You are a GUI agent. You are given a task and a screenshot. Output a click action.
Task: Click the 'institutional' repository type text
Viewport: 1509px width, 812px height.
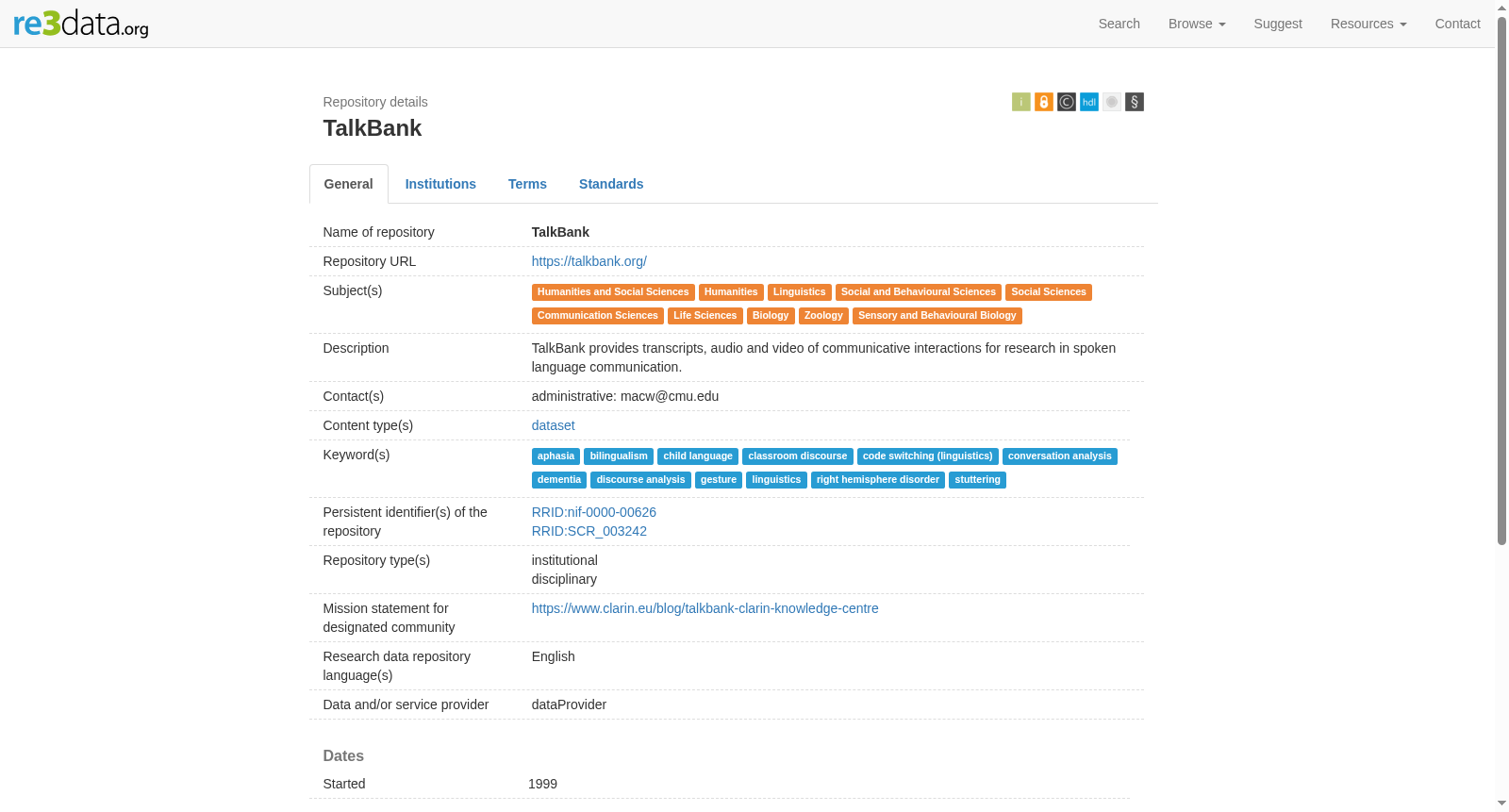[x=565, y=560]
